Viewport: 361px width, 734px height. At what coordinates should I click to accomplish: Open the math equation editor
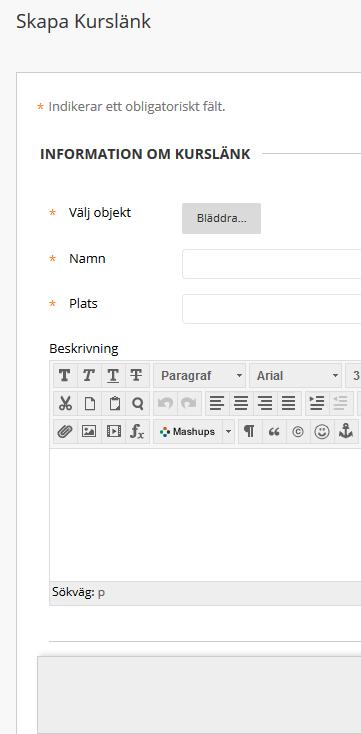(x=137, y=432)
